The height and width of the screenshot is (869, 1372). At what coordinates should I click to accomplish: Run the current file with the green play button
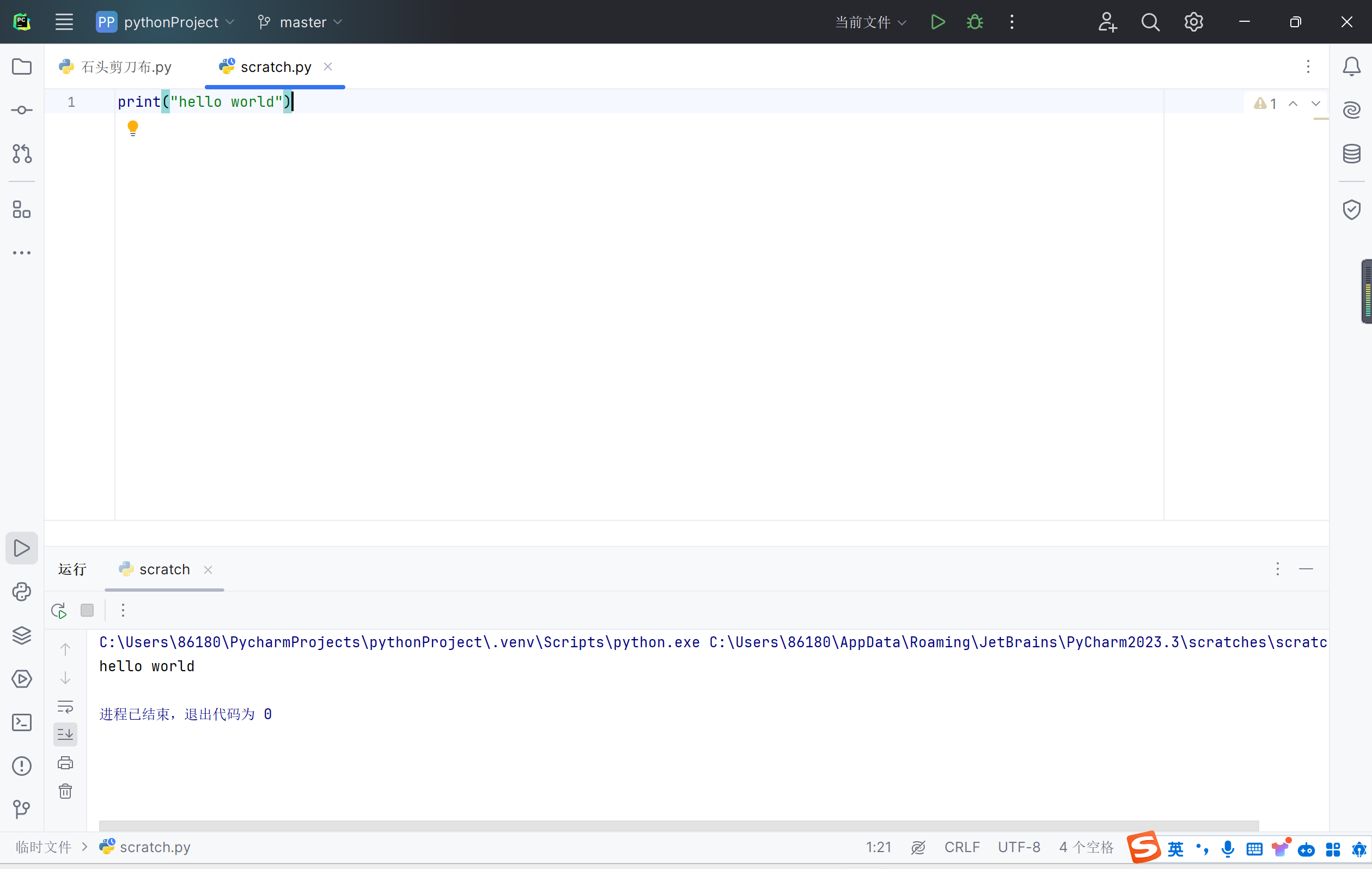[x=937, y=22]
